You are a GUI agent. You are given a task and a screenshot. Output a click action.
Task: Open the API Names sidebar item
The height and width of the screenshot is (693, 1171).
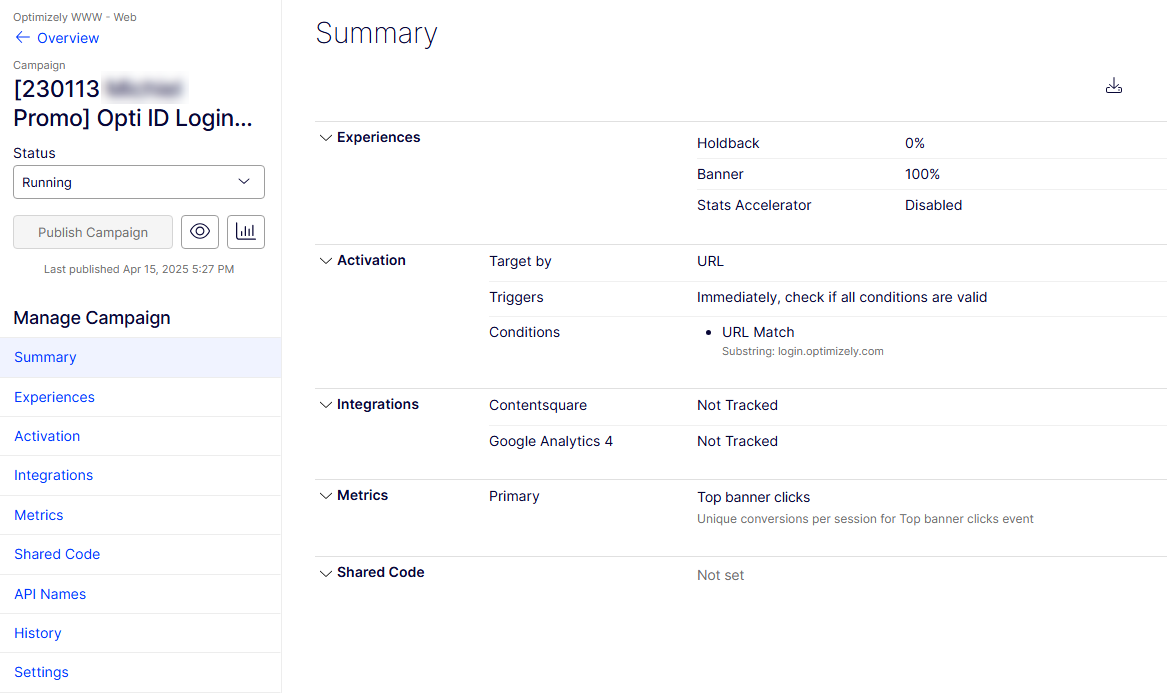click(140, 594)
